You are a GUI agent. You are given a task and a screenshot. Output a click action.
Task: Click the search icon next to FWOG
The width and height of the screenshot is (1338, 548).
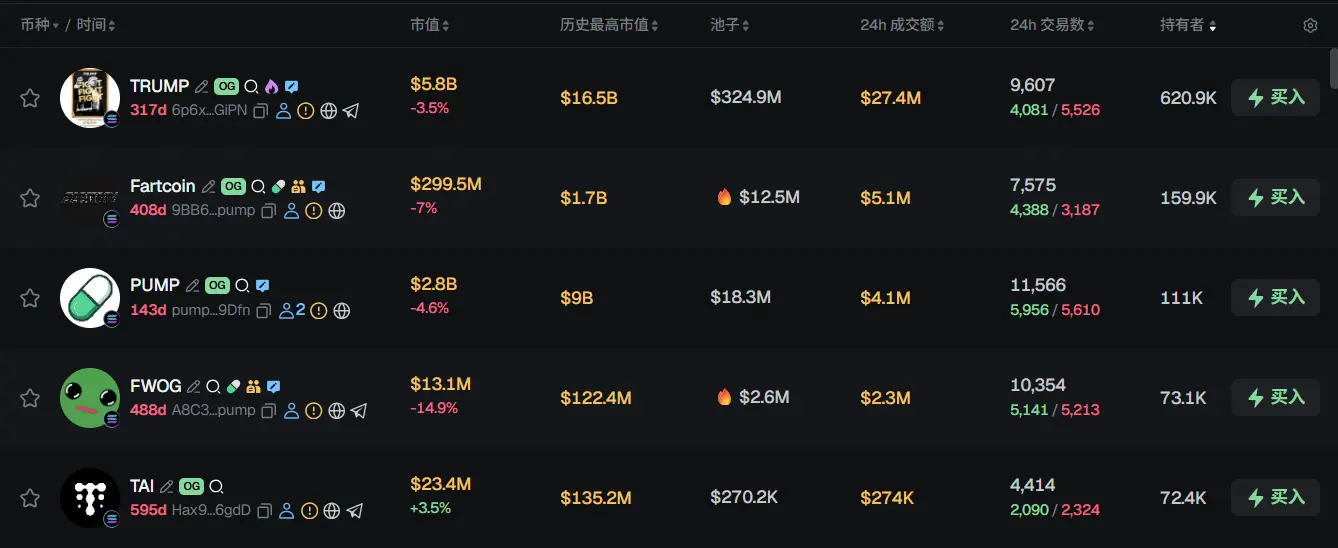(x=213, y=387)
